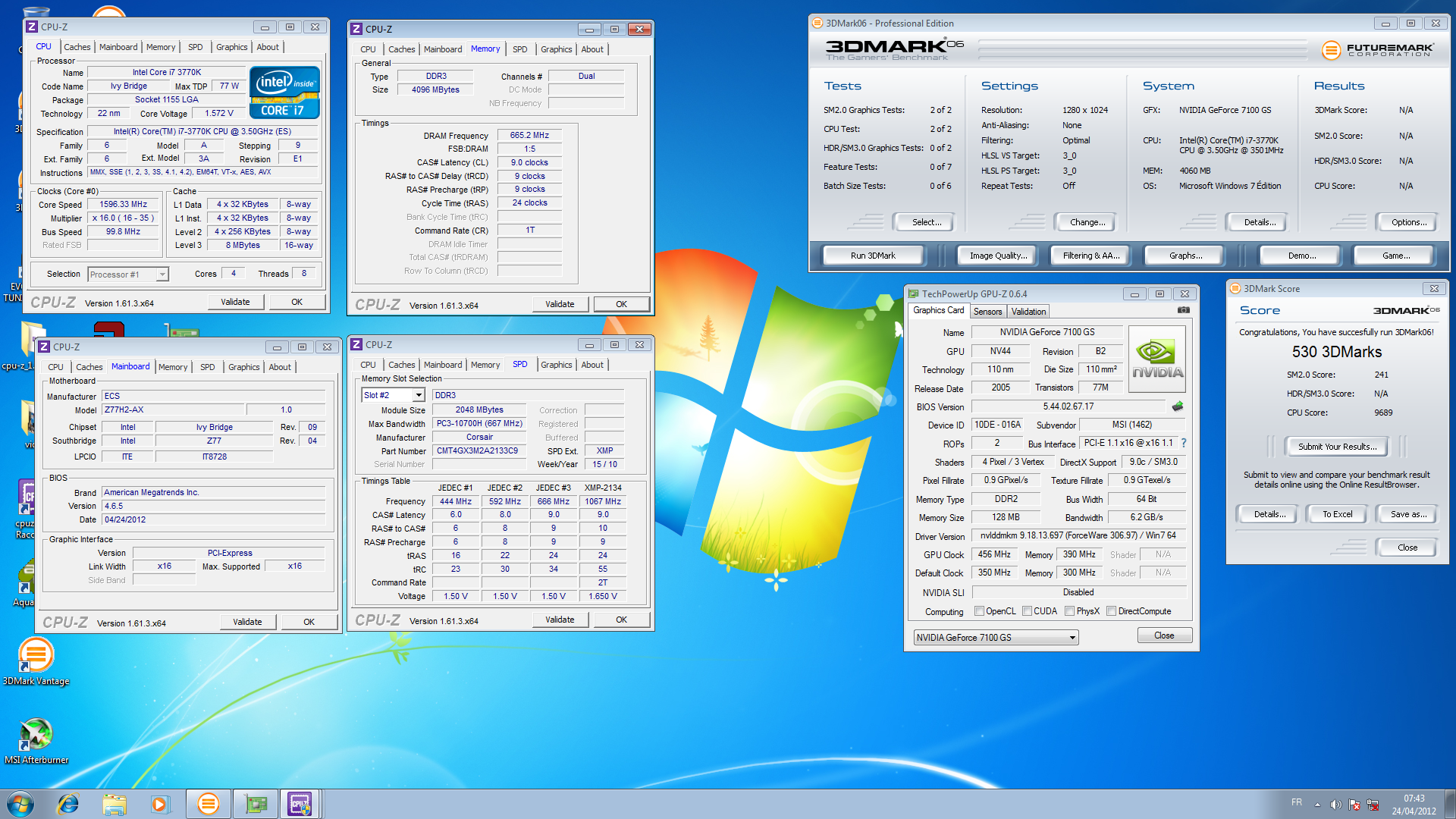The height and width of the screenshot is (819, 1456).
Task: Click CPU-Z Memory window title icon
Action: click(356, 30)
